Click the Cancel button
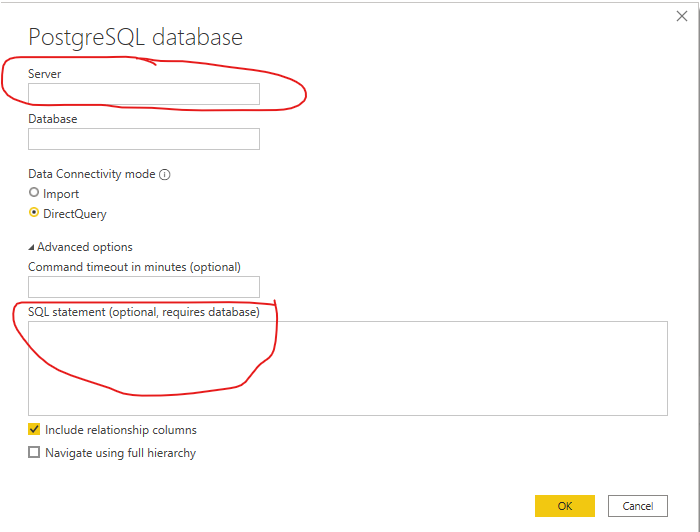 (638, 506)
